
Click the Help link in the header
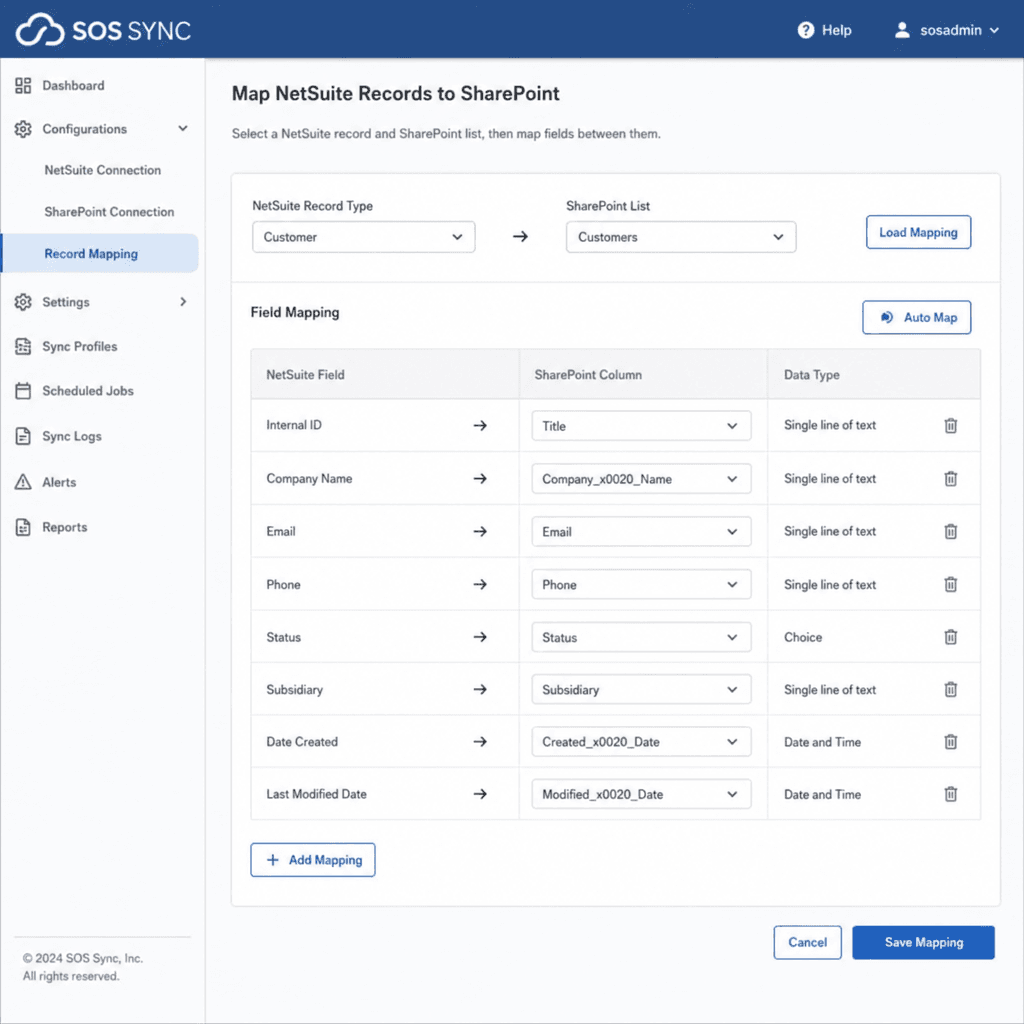(x=836, y=30)
